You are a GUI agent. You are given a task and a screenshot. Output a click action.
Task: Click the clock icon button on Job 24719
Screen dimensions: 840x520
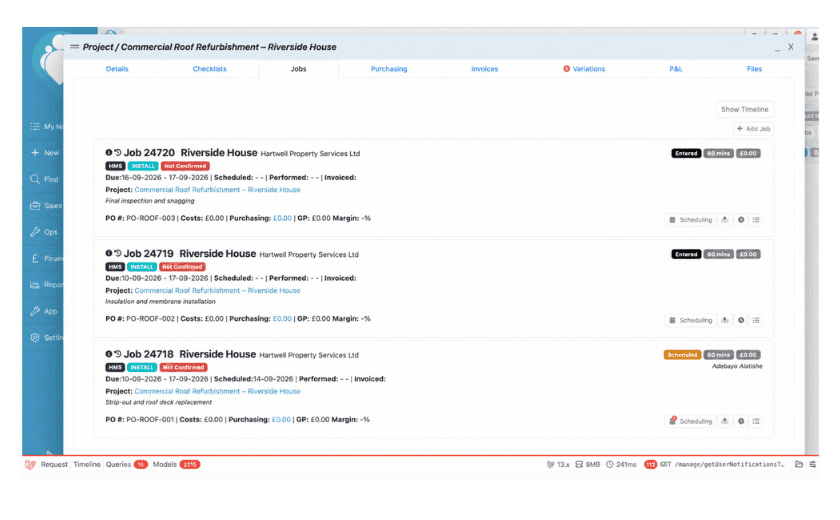click(741, 320)
